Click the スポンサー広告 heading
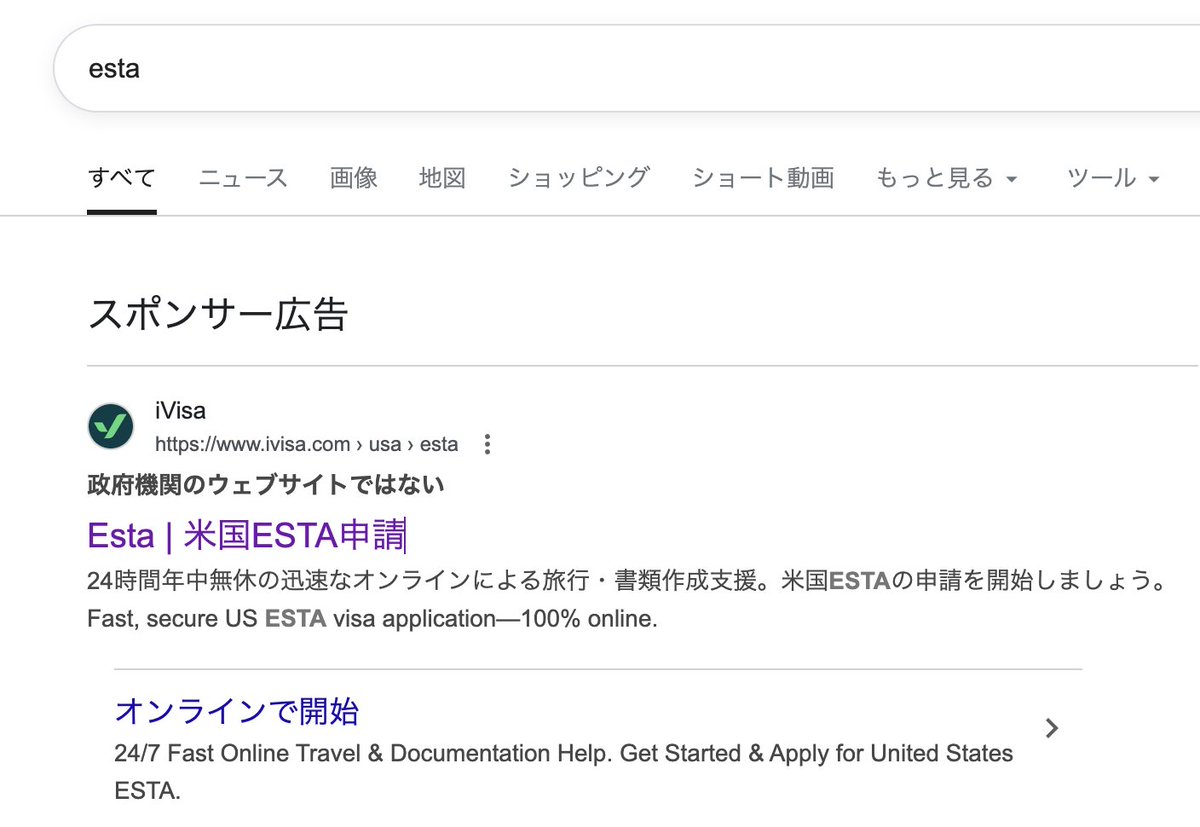This screenshot has height=827, width=1200. (x=217, y=314)
